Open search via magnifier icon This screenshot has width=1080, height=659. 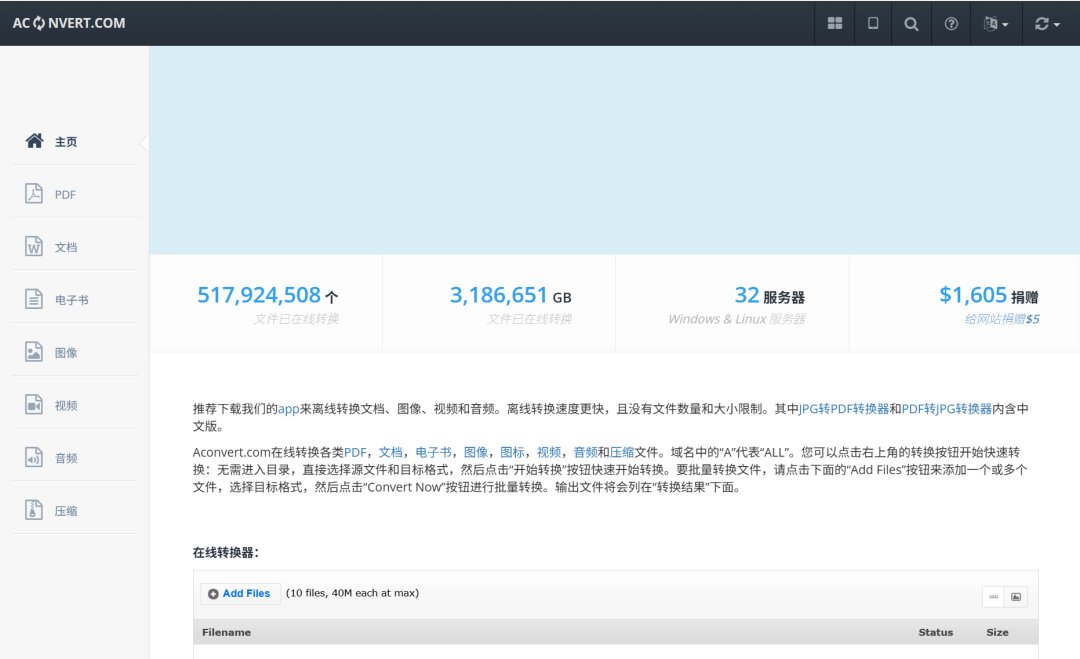click(x=911, y=24)
